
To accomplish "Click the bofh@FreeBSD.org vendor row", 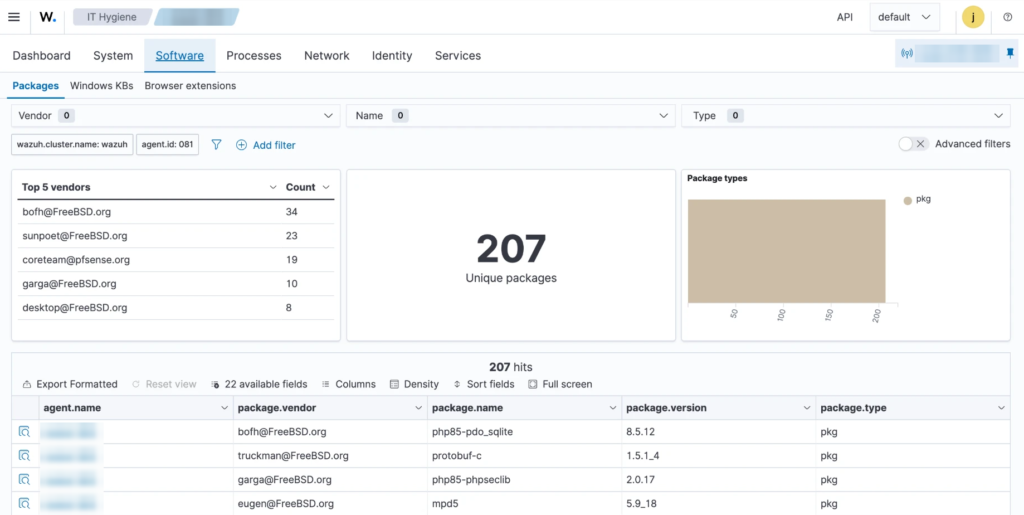I will (176, 211).
